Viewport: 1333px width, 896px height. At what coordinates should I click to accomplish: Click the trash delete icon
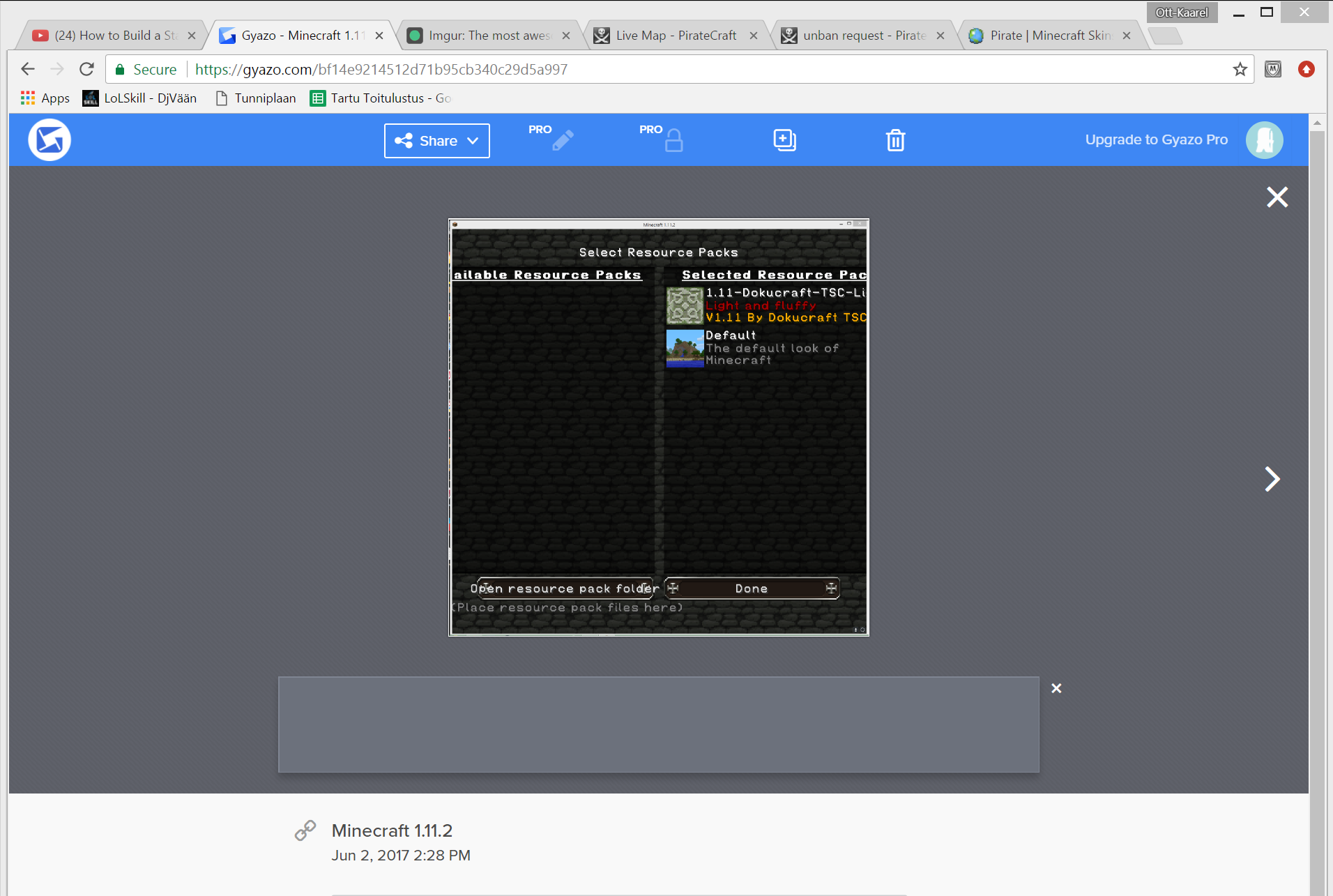click(896, 140)
